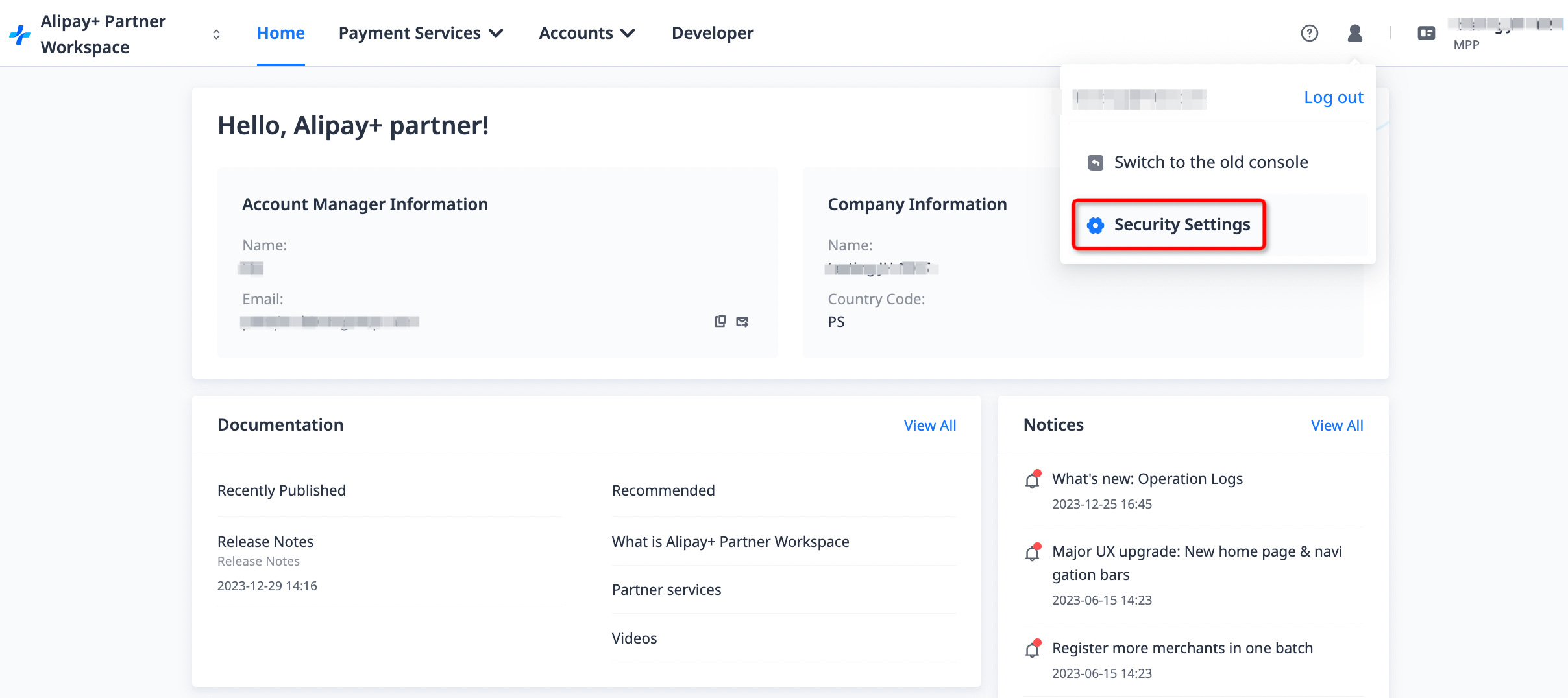Click the bell icon beside Operation Logs notice
Screen dimensions: 1568x698
pyautogui.click(x=1033, y=479)
